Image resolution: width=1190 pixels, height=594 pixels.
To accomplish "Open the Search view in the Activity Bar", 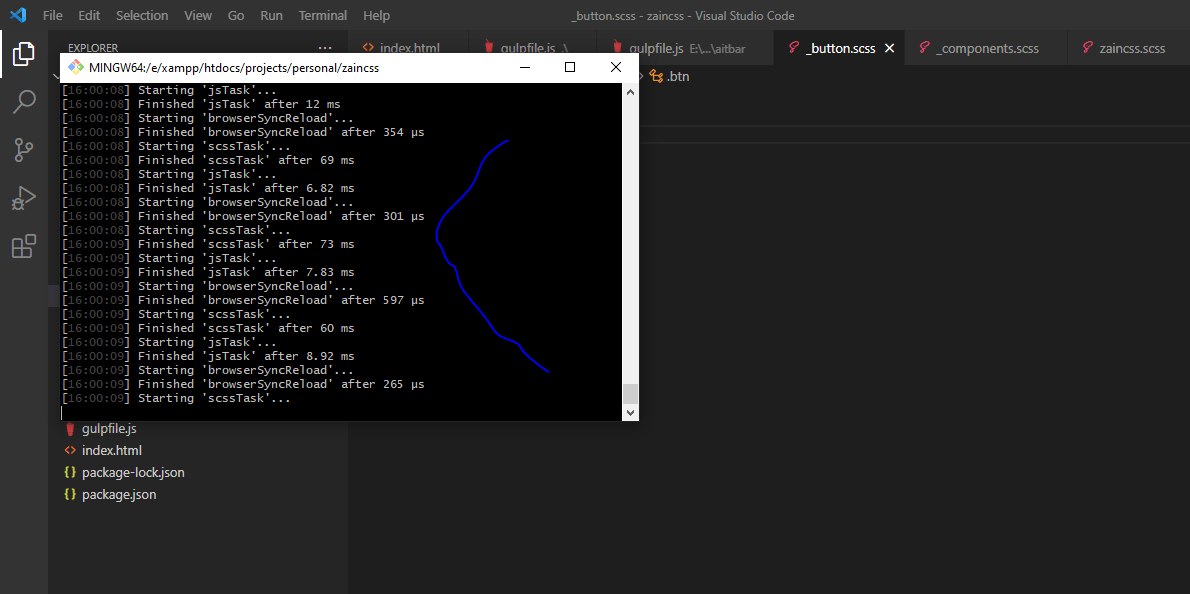I will [x=25, y=101].
